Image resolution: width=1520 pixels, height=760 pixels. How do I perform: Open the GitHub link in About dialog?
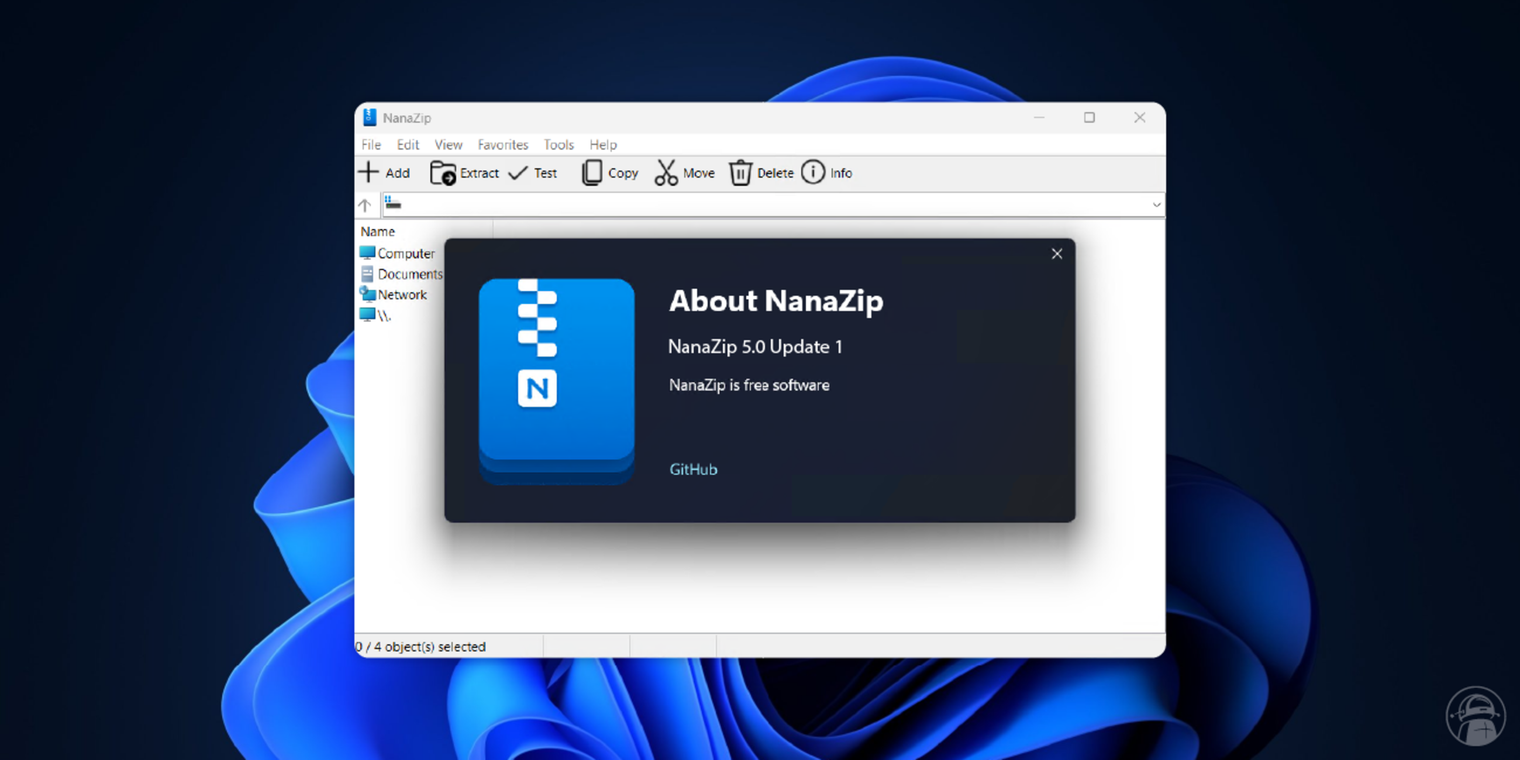coord(693,469)
